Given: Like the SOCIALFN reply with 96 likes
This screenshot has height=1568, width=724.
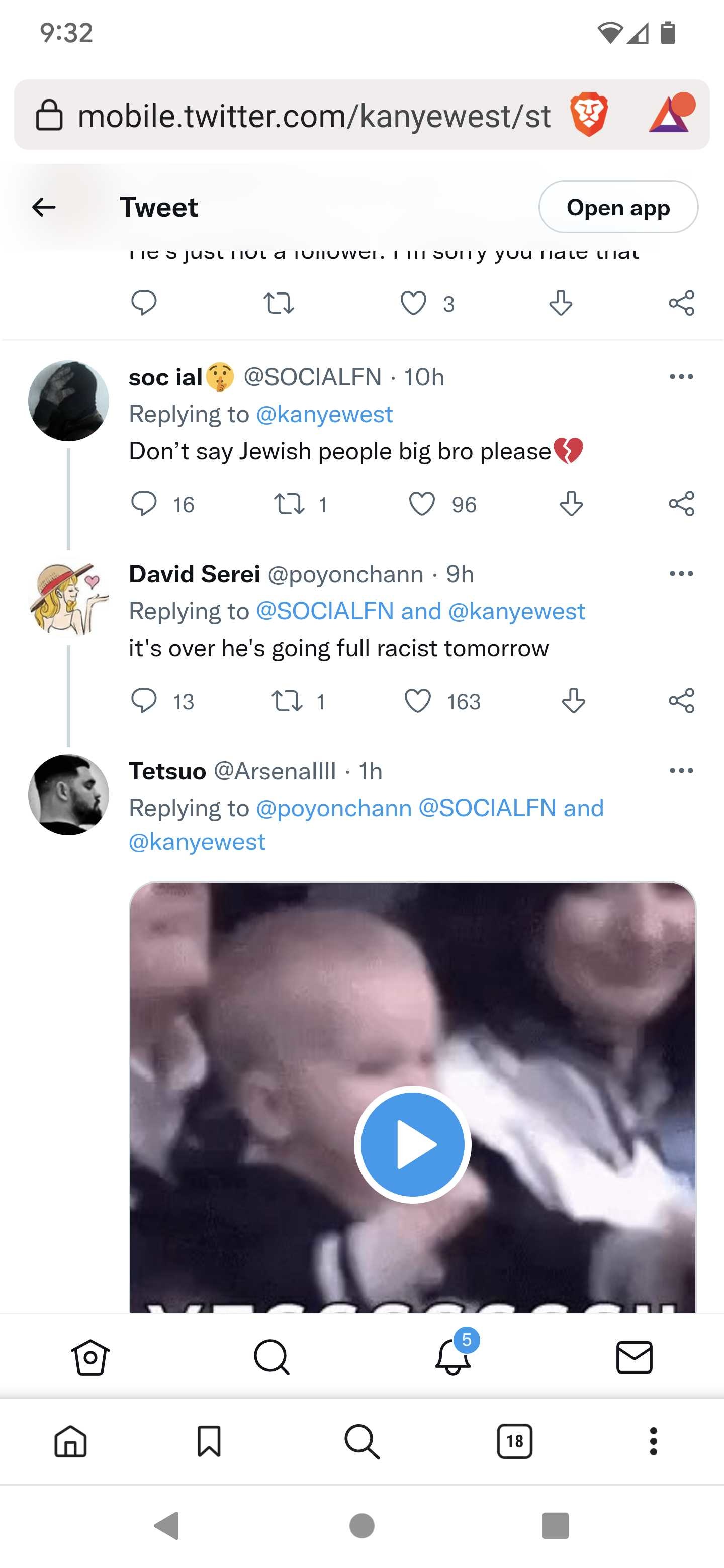Looking at the screenshot, I should (x=421, y=504).
